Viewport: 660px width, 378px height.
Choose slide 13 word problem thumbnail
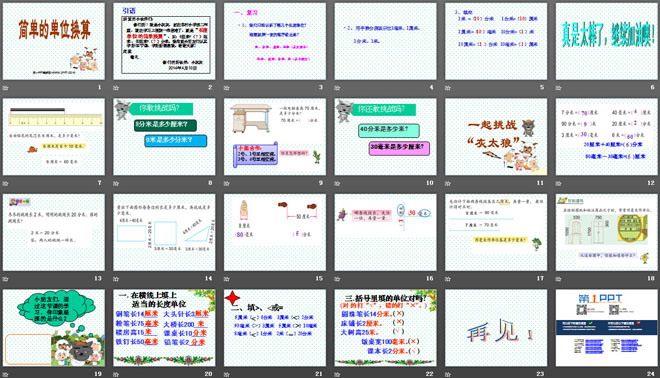(x=53, y=232)
